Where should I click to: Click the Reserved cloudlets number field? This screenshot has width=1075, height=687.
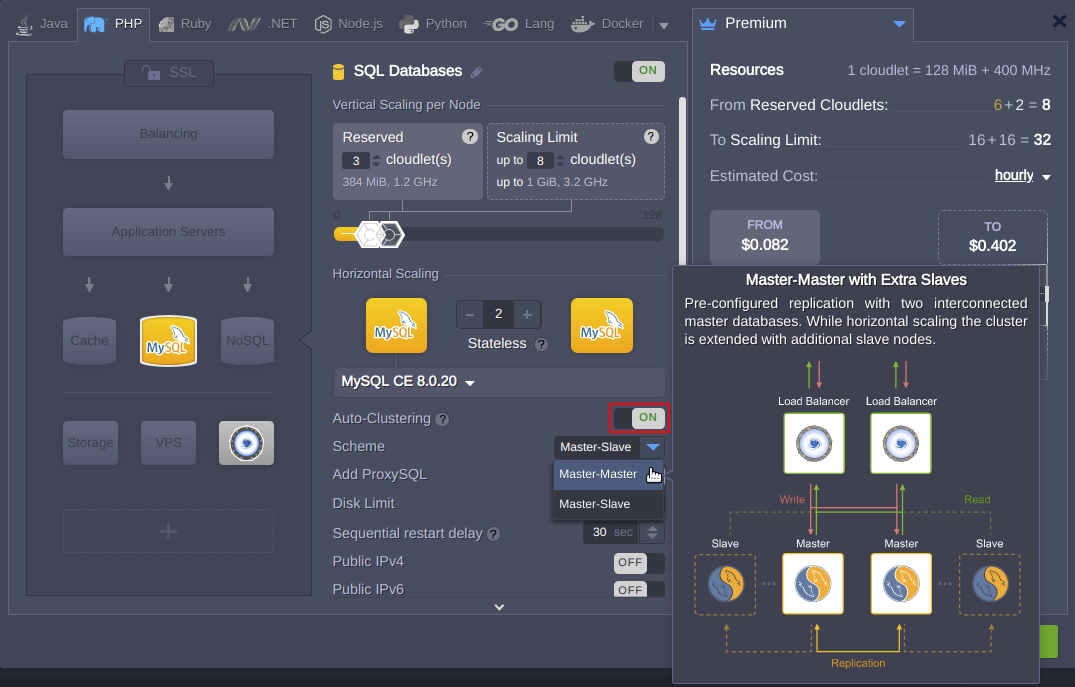pyautogui.click(x=355, y=160)
